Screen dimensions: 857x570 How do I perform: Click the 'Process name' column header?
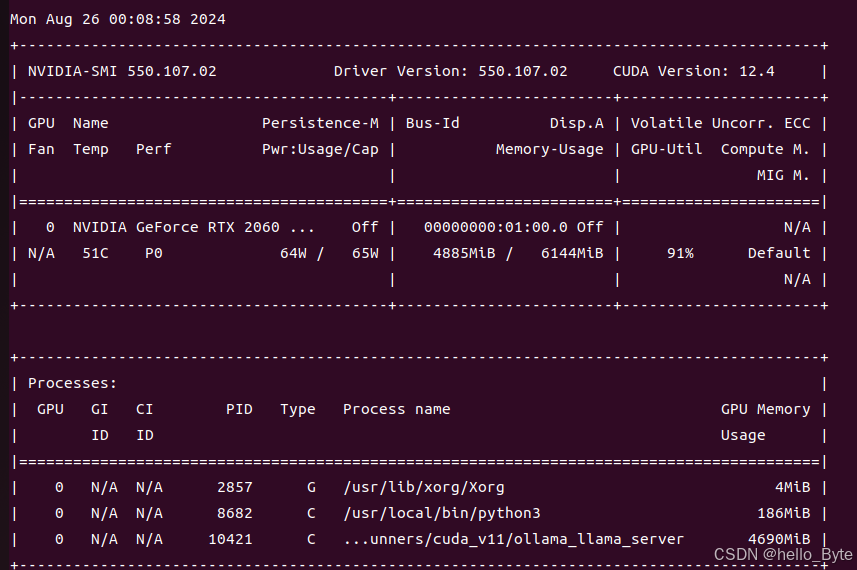397,409
